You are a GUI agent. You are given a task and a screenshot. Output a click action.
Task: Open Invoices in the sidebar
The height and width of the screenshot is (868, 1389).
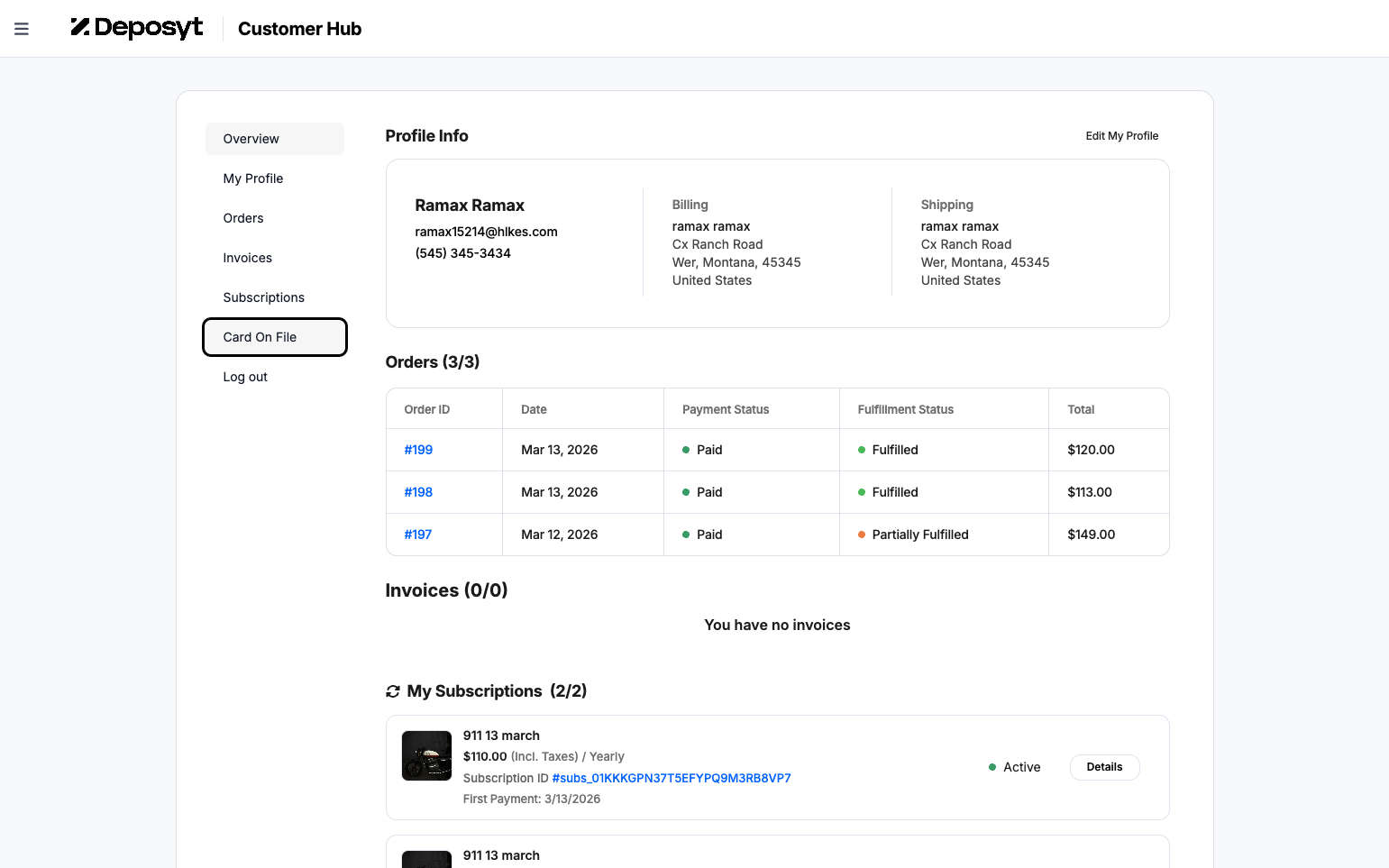coord(275,258)
